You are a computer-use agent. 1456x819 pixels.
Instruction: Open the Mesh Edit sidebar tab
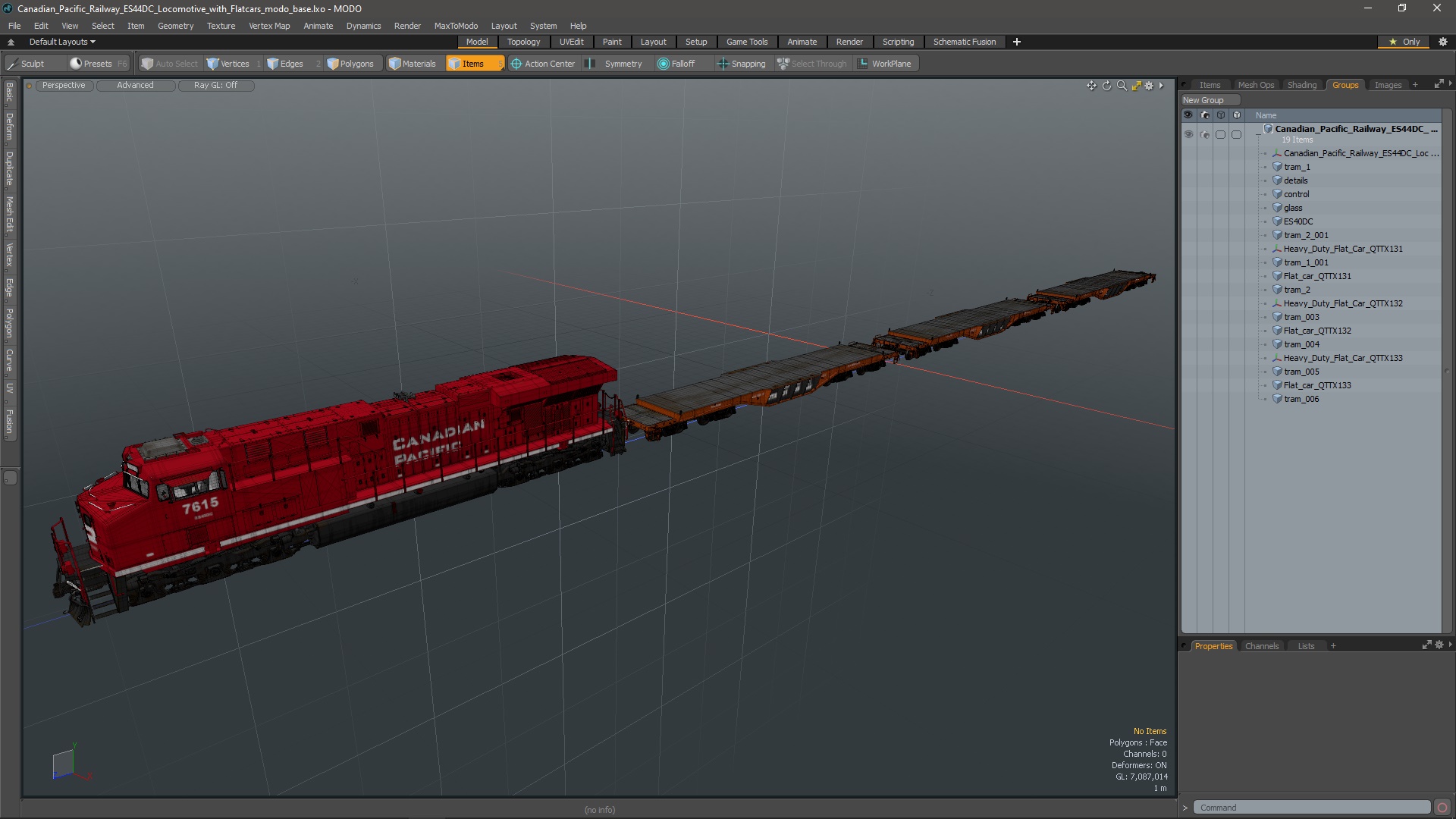point(9,214)
